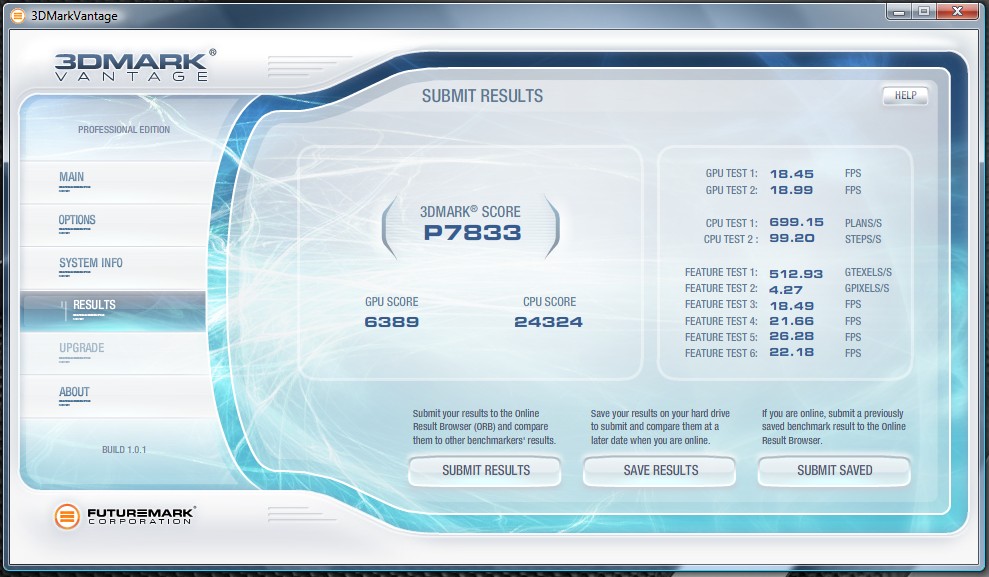Click CPU TEST 1 value 699.15

point(797,222)
